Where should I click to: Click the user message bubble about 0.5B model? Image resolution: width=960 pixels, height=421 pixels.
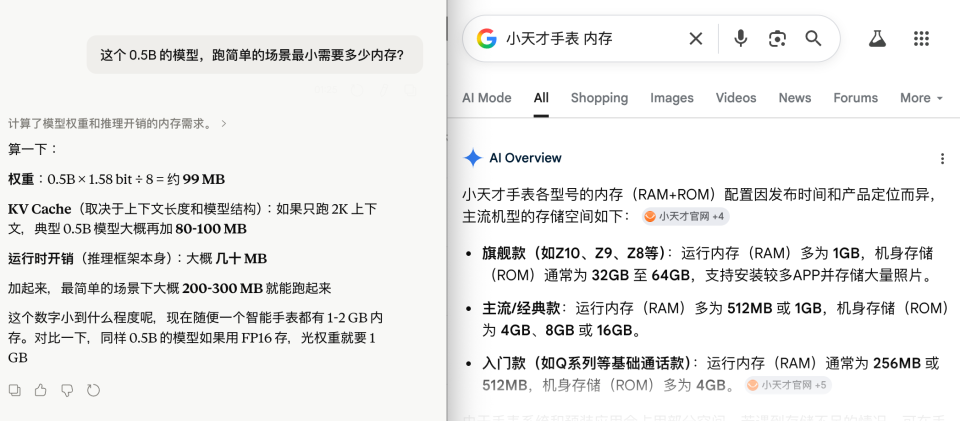(x=255, y=55)
